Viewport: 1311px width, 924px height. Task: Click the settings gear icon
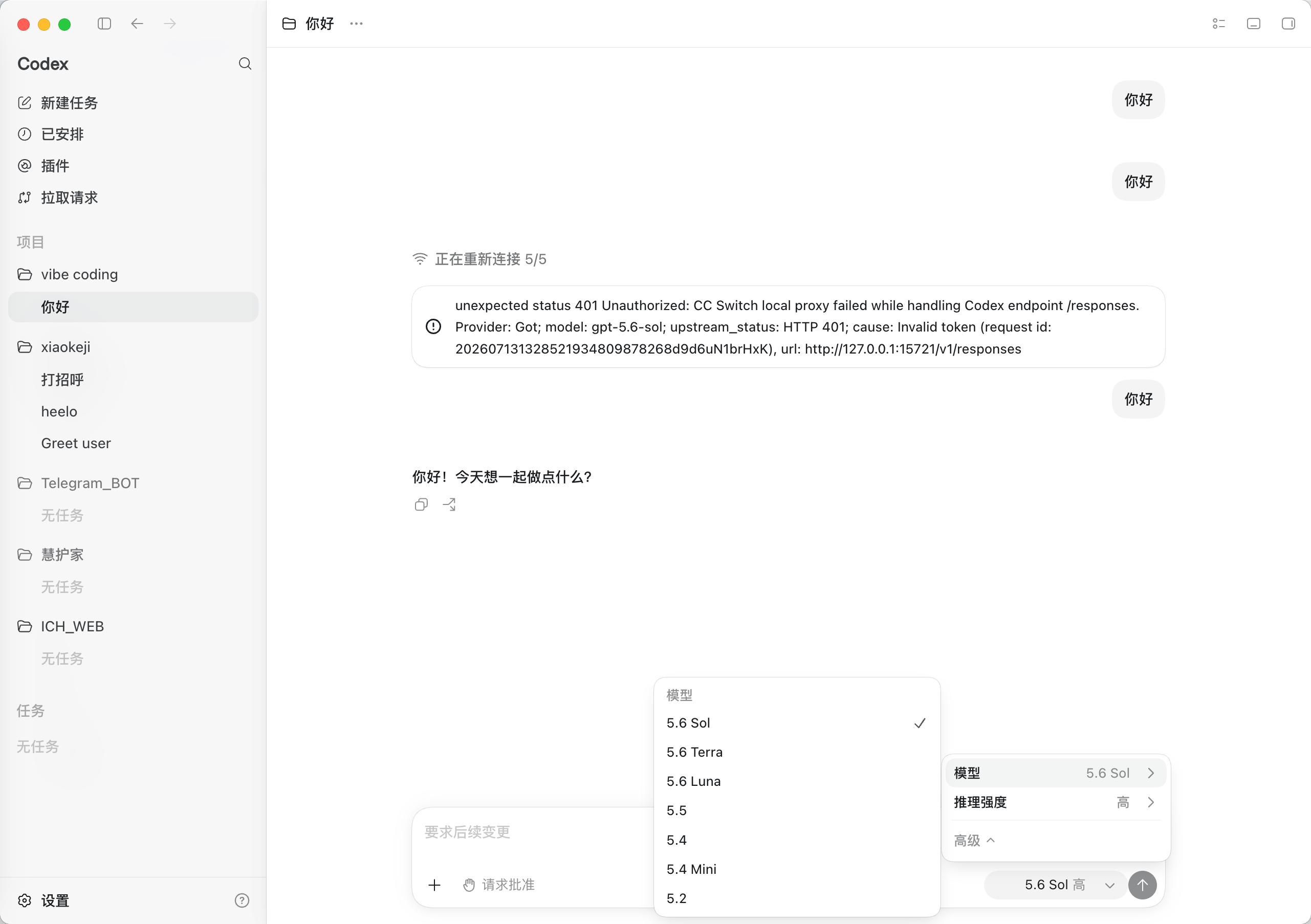(x=25, y=900)
